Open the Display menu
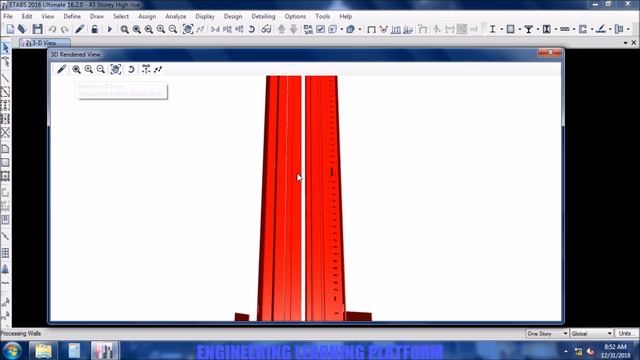 point(205,16)
